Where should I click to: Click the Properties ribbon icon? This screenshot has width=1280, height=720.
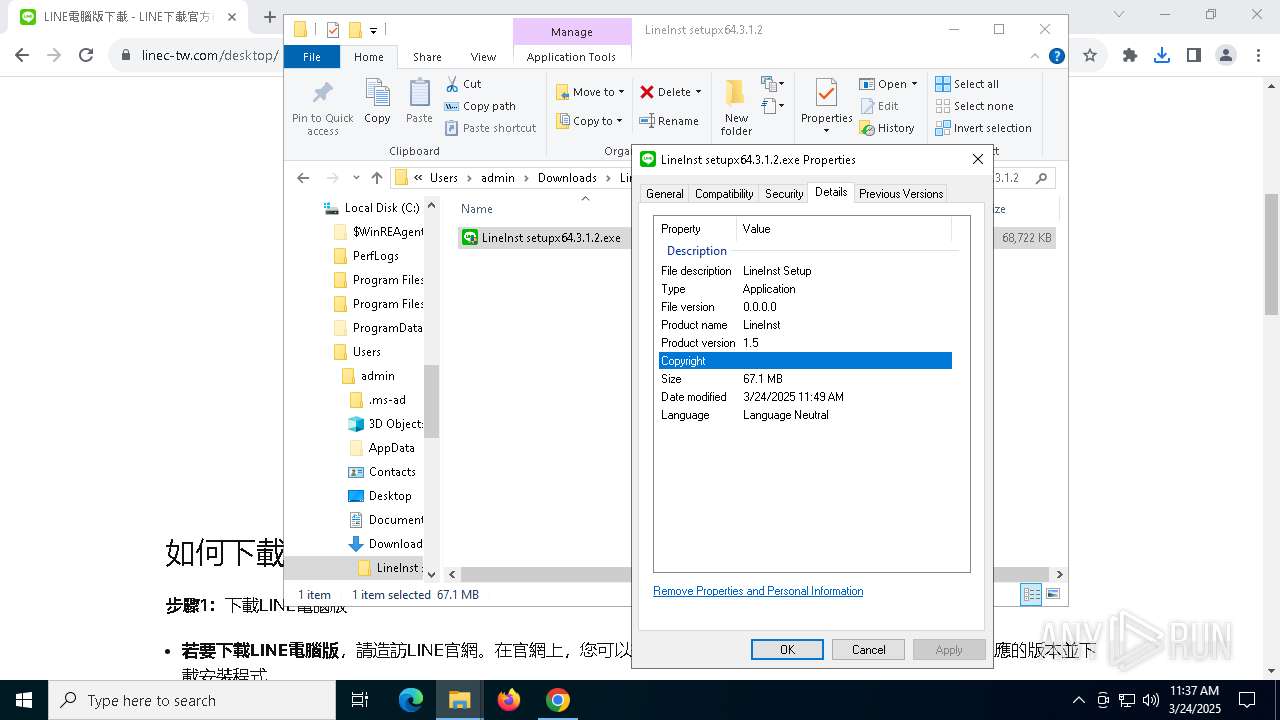(x=826, y=94)
